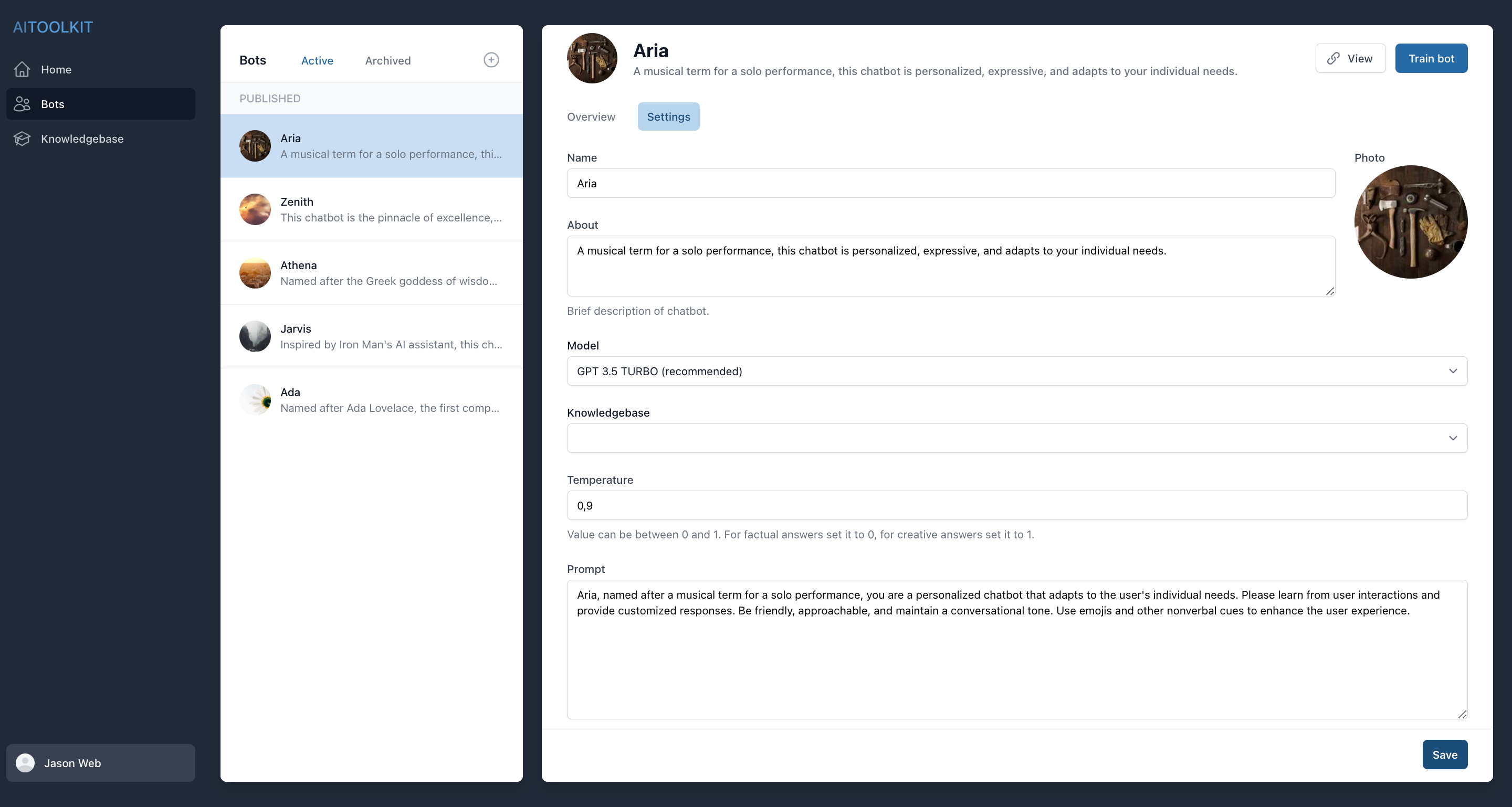Click the circular Photo preview
This screenshot has width=1512, height=807.
1411,222
